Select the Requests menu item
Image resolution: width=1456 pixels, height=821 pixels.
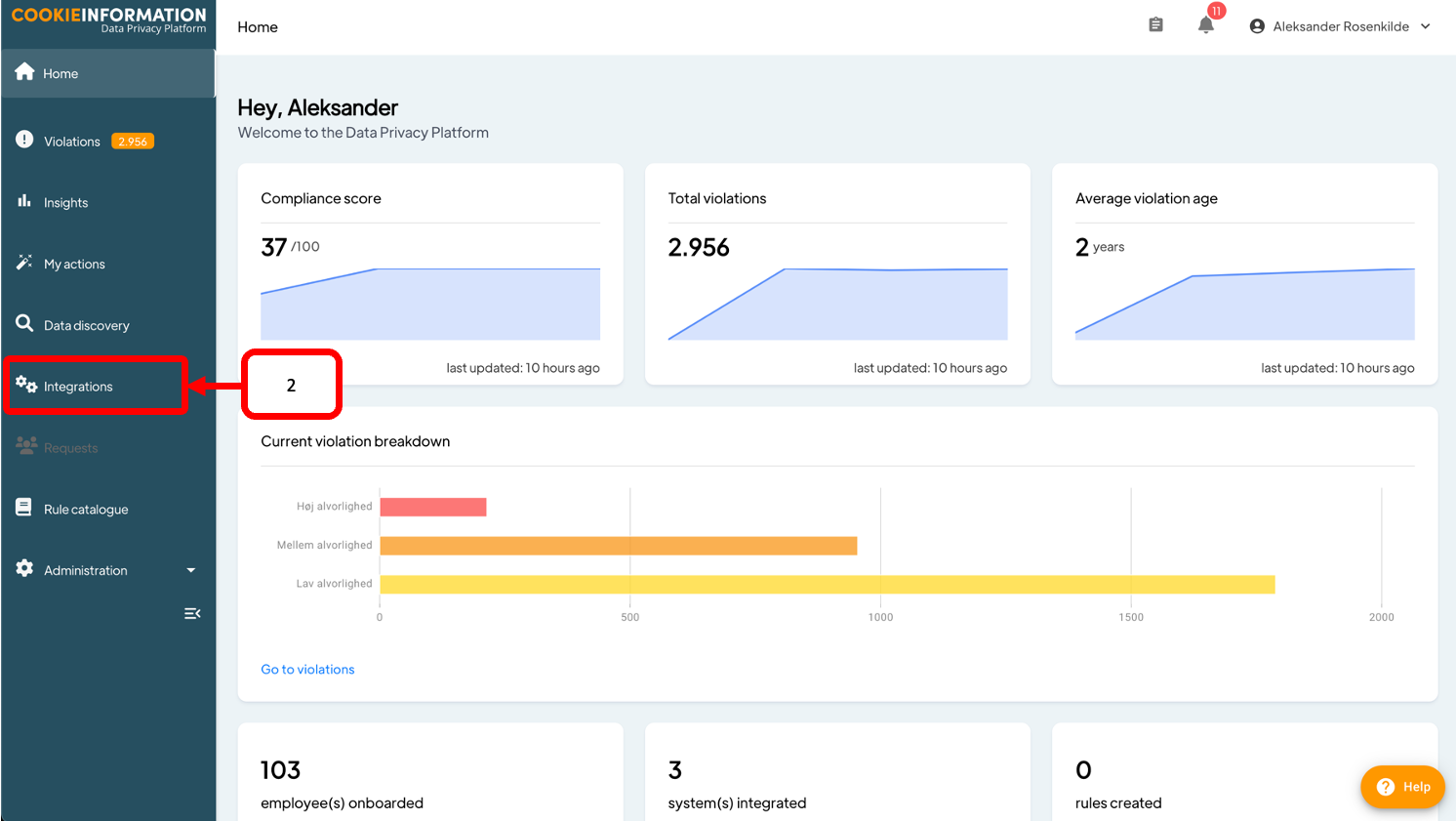click(x=70, y=448)
